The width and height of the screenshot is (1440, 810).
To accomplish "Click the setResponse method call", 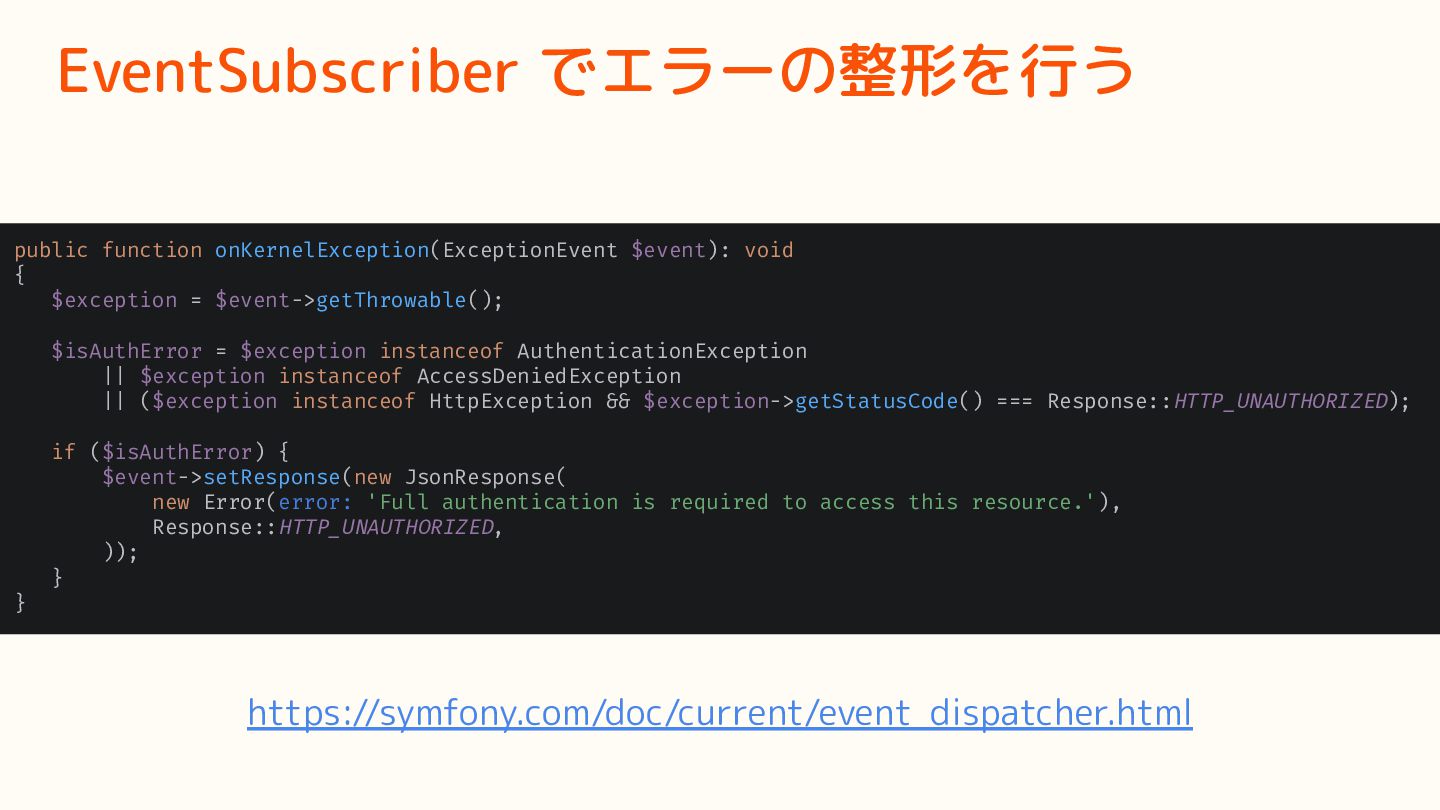I will [x=272, y=477].
